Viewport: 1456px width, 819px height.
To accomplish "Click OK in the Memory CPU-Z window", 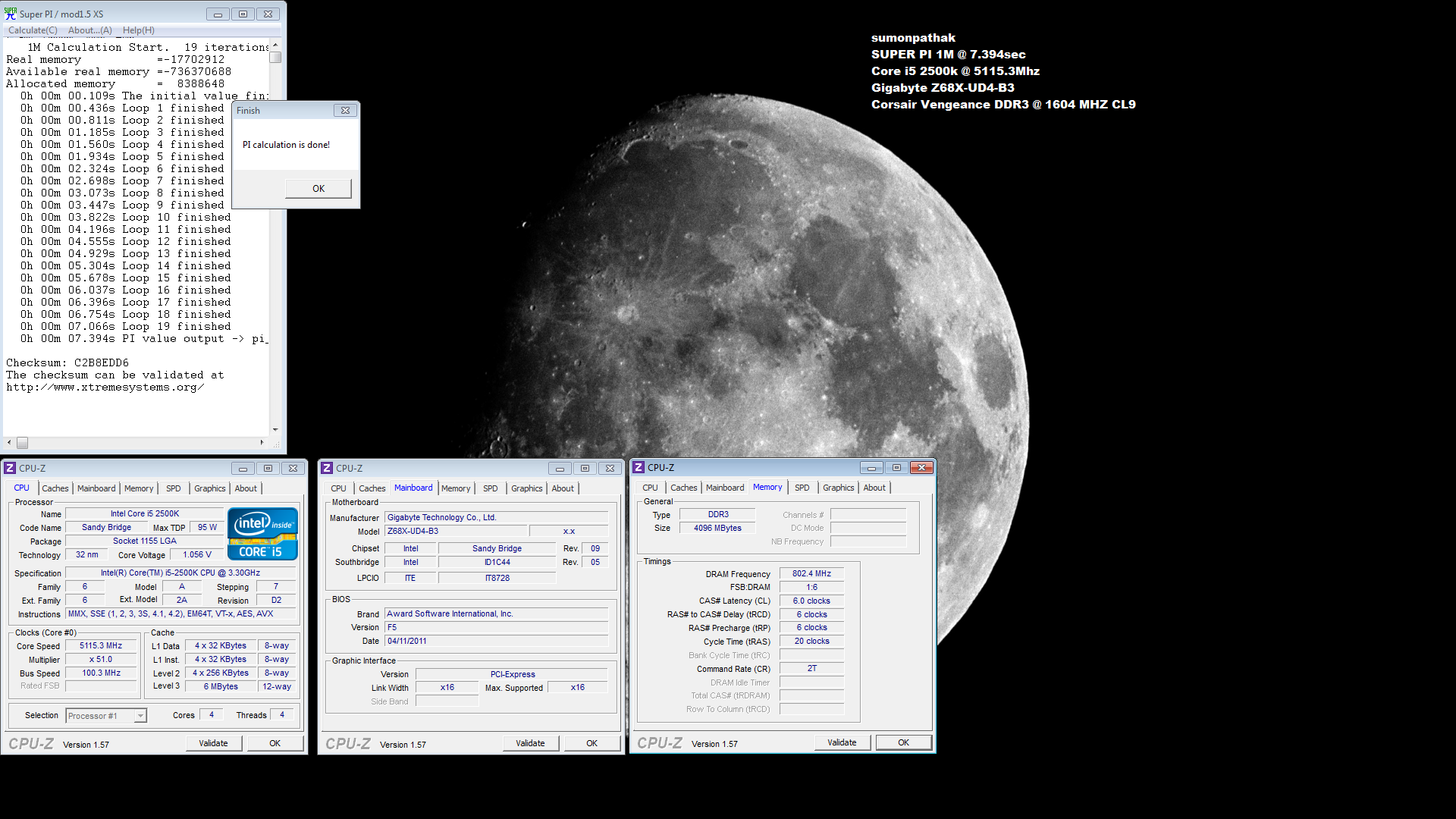I will tap(904, 742).
